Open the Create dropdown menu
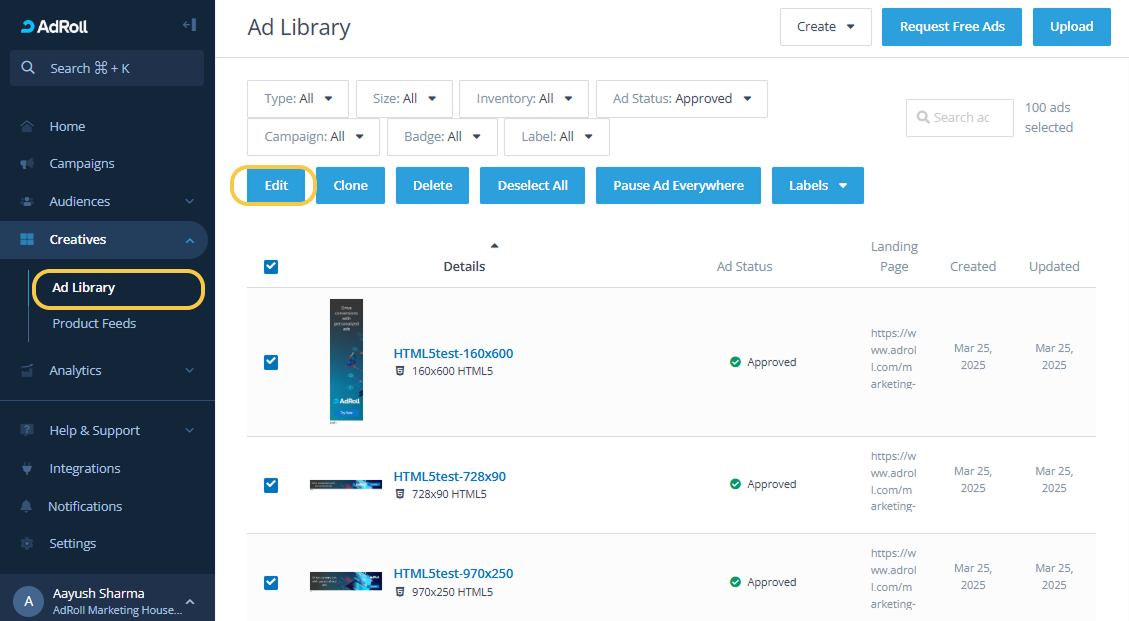This screenshot has width=1129, height=621. [825, 27]
